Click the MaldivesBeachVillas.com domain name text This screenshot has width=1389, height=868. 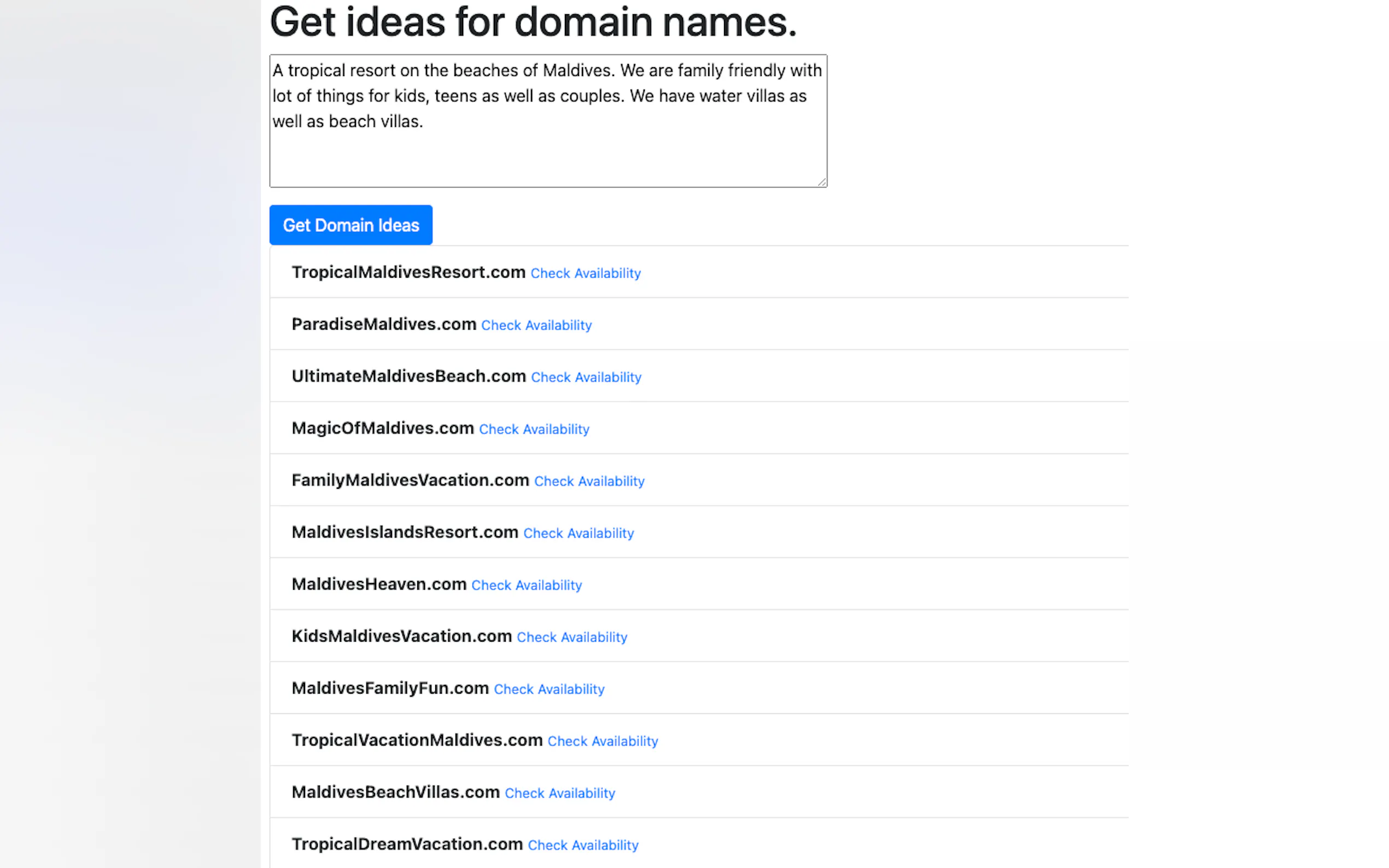click(x=395, y=792)
